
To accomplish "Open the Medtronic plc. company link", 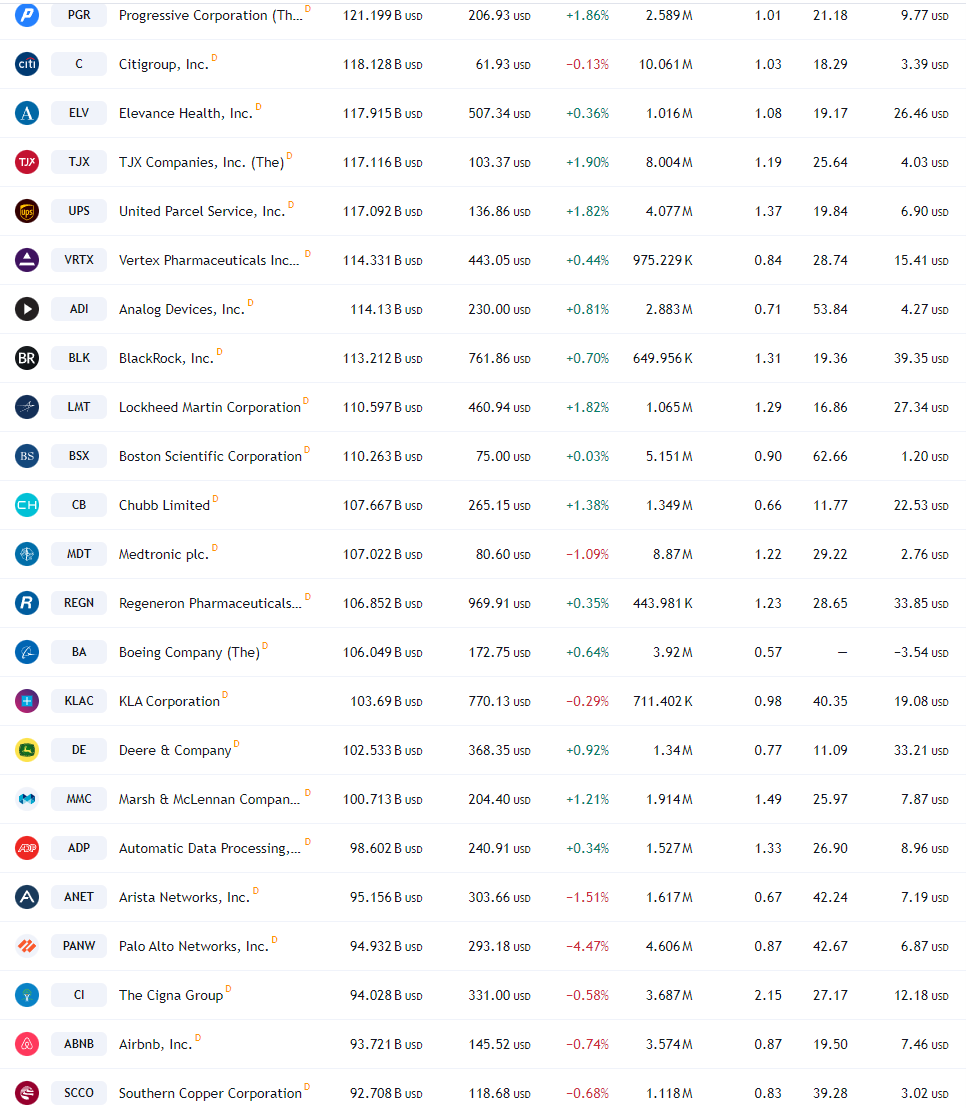I will click(x=164, y=555).
